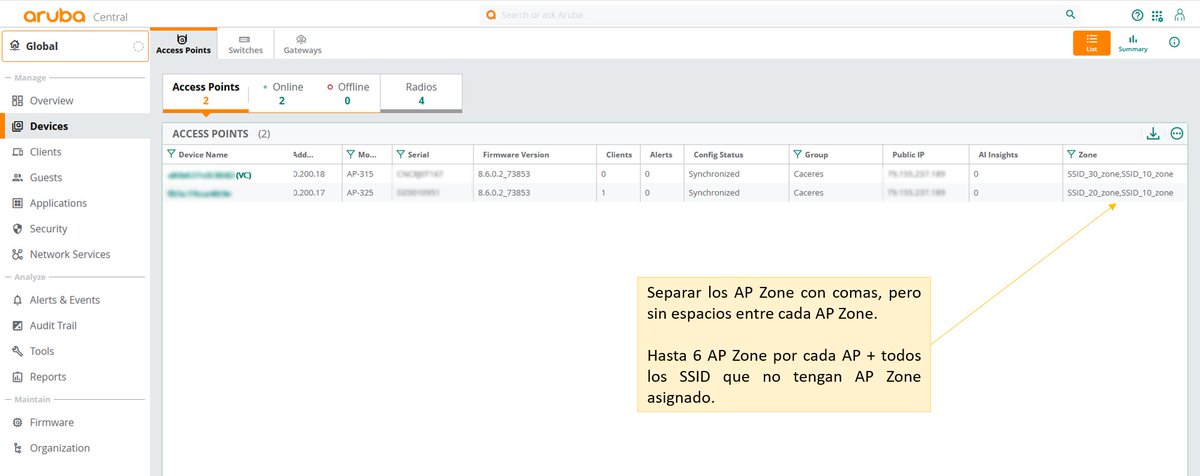Open the table more options ellipsis

[1177, 133]
